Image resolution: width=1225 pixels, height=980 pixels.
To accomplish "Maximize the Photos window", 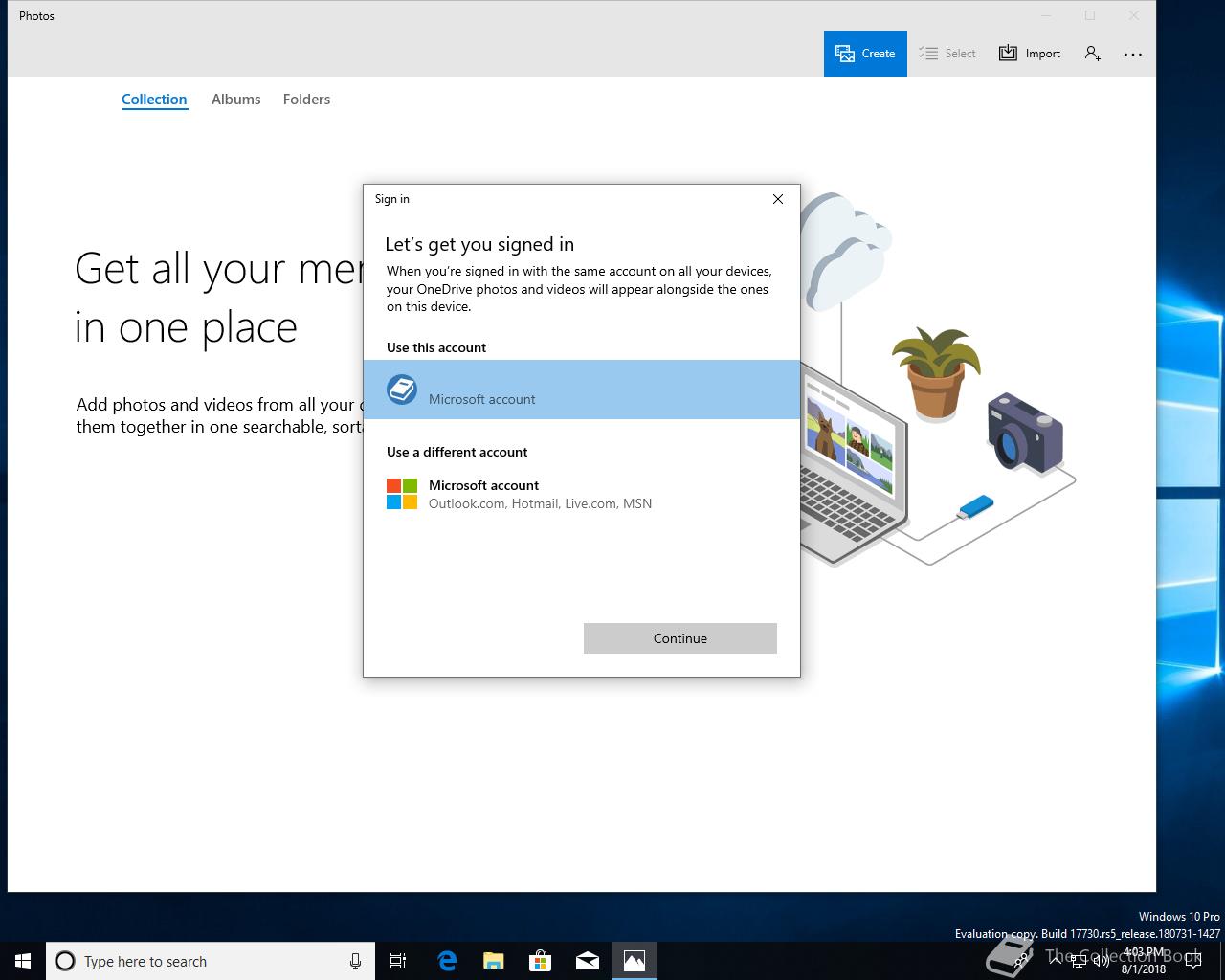I will pyautogui.click(x=1090, y=15).
